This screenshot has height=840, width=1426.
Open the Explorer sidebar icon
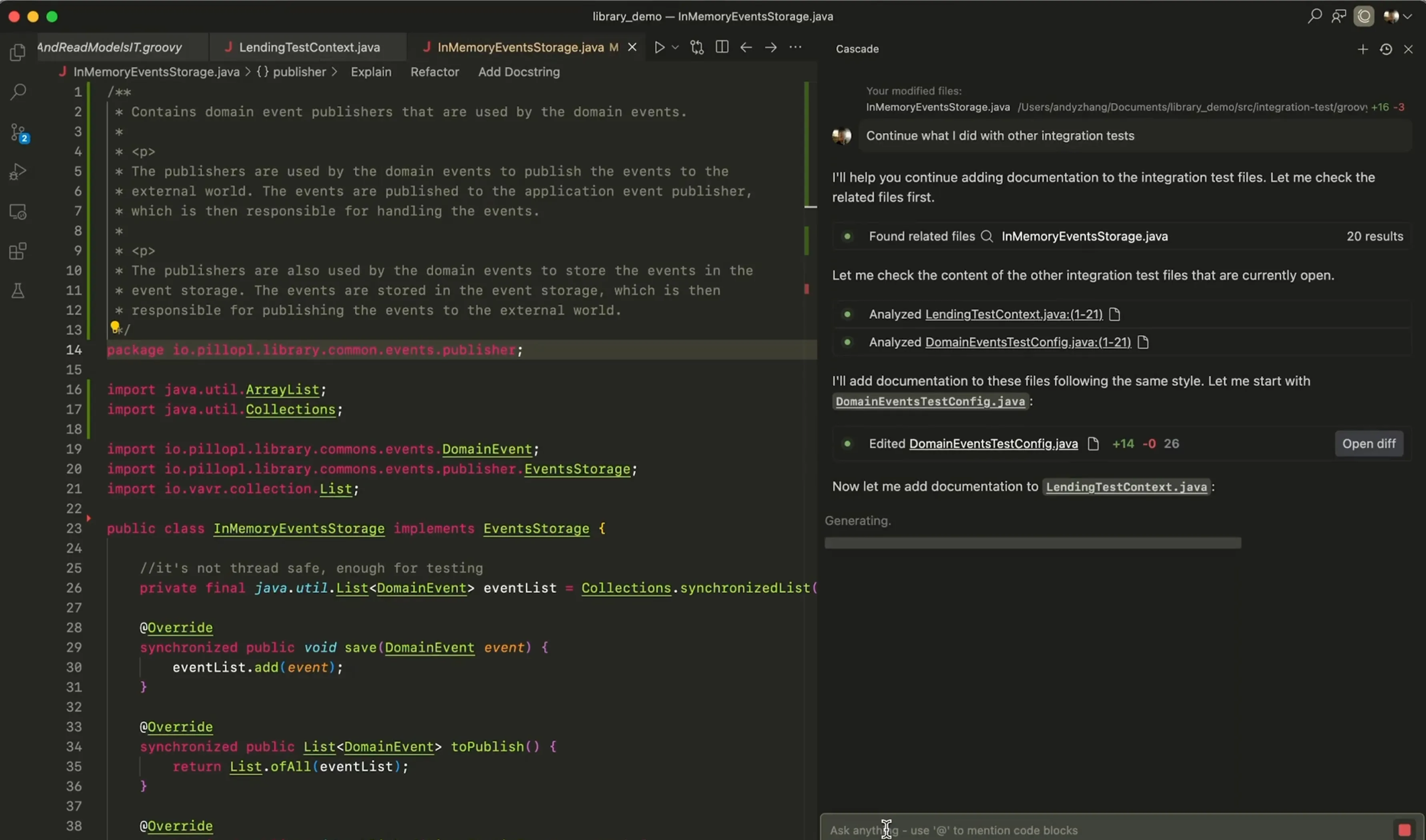point(18,52)
